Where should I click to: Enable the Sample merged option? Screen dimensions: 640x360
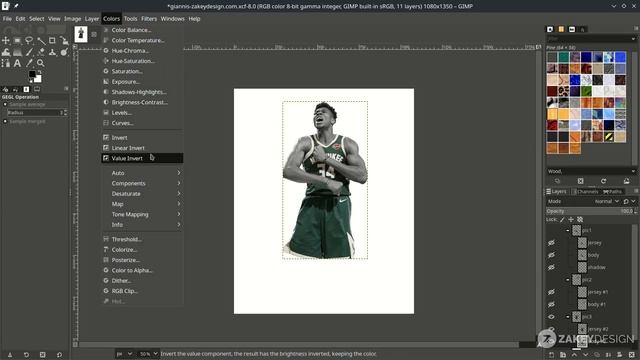(x=5, y=122)
